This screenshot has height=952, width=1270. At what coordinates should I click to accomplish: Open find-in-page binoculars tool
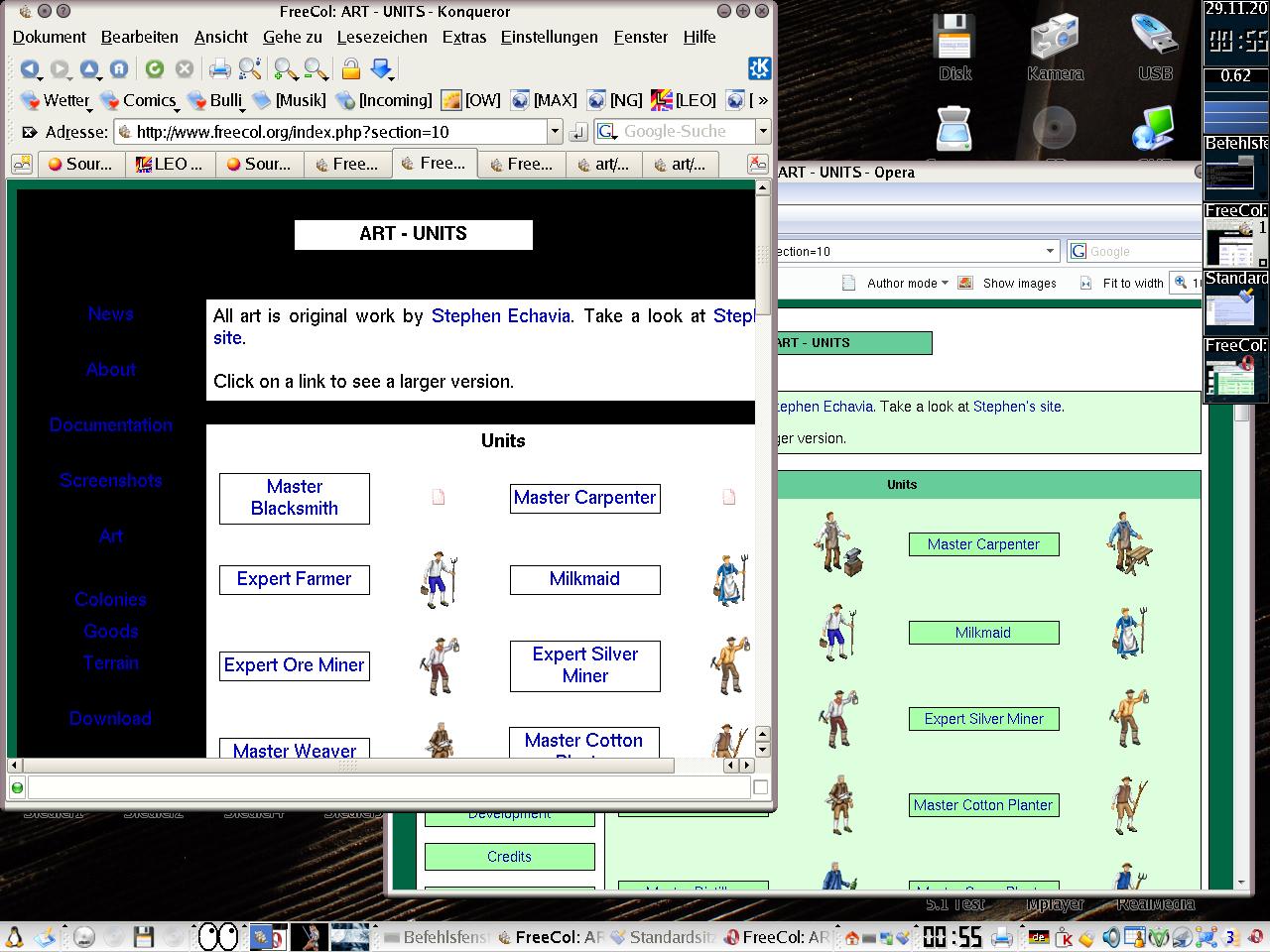(250, 68)
